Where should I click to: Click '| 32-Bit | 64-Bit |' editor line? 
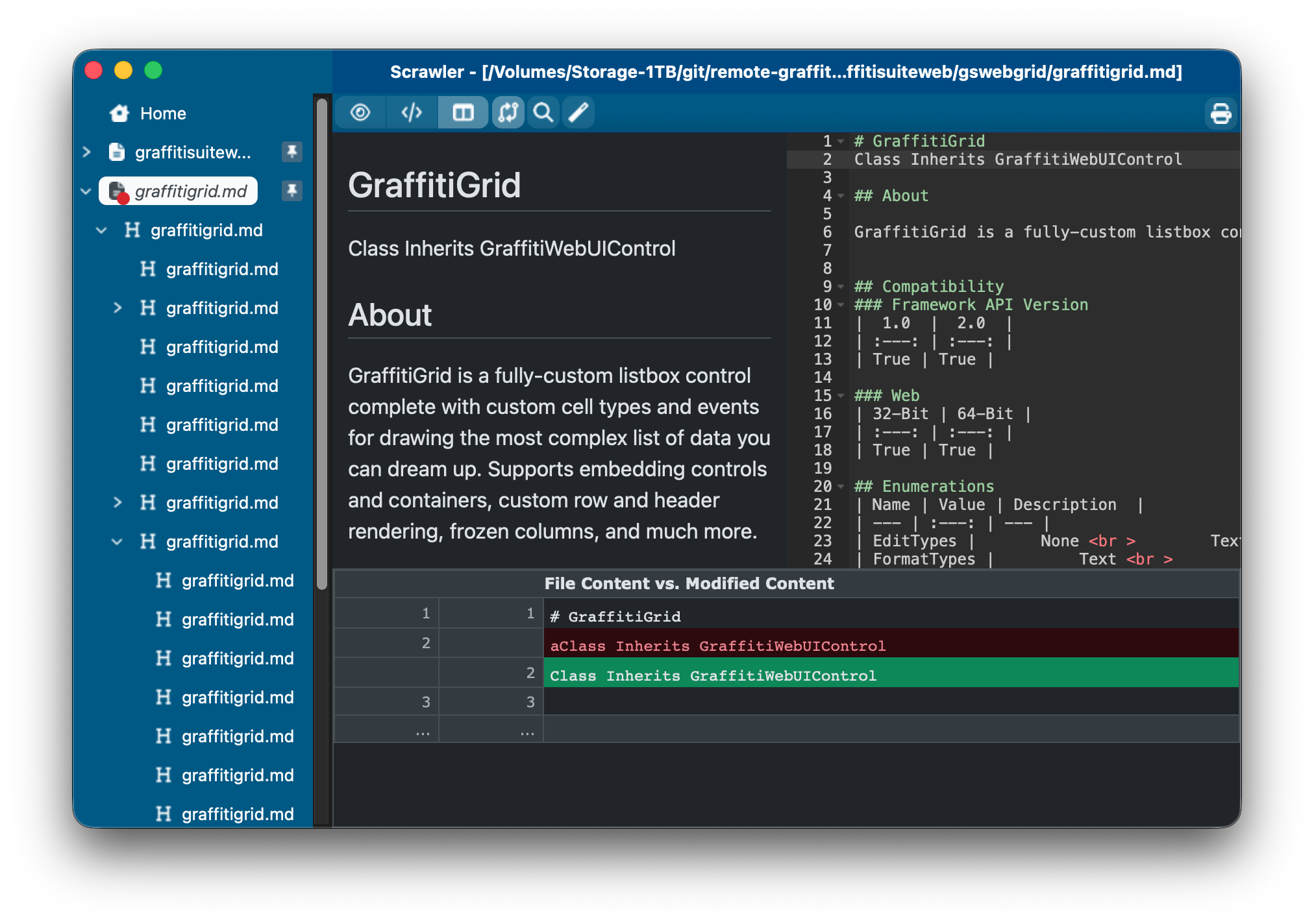click(943, 414)
